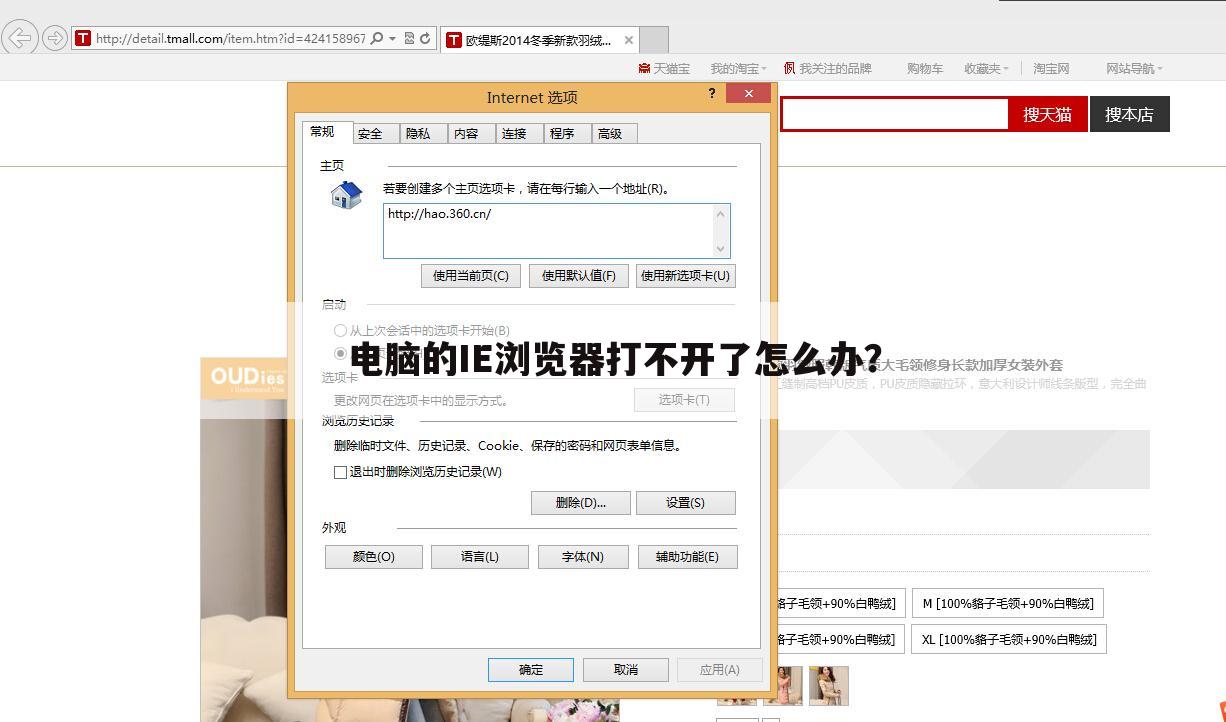
Task: Click the 颜色(O) button
Action: point(374,557)
